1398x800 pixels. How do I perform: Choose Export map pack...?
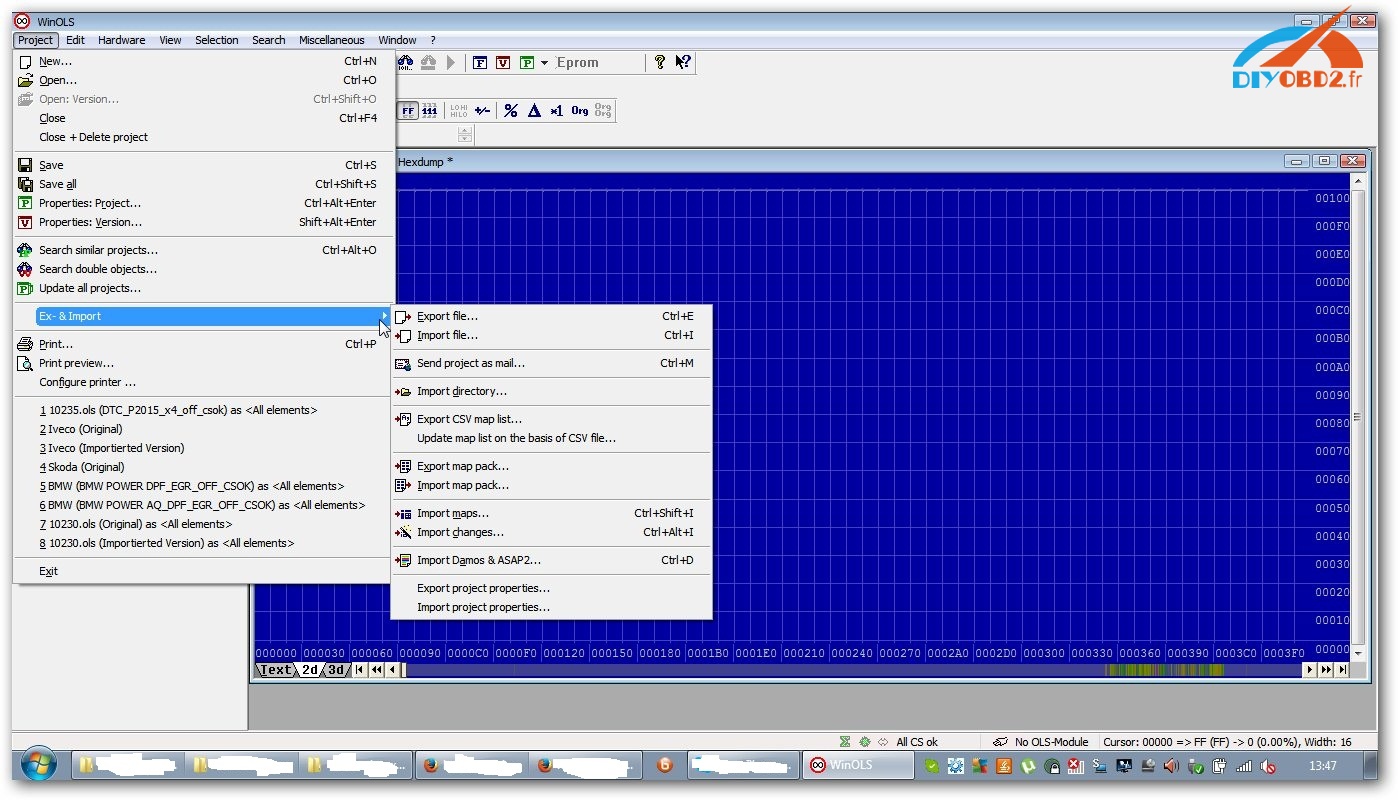click(551, 466)
